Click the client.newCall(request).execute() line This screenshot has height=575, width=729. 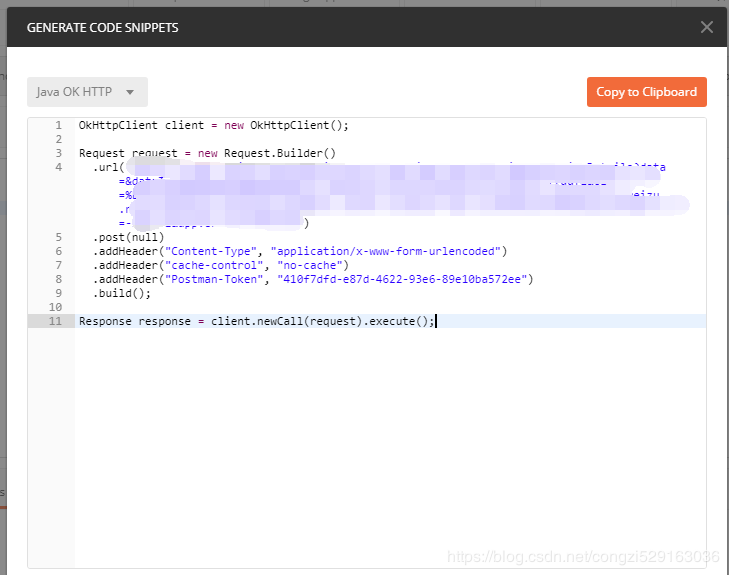coord(257,321)
